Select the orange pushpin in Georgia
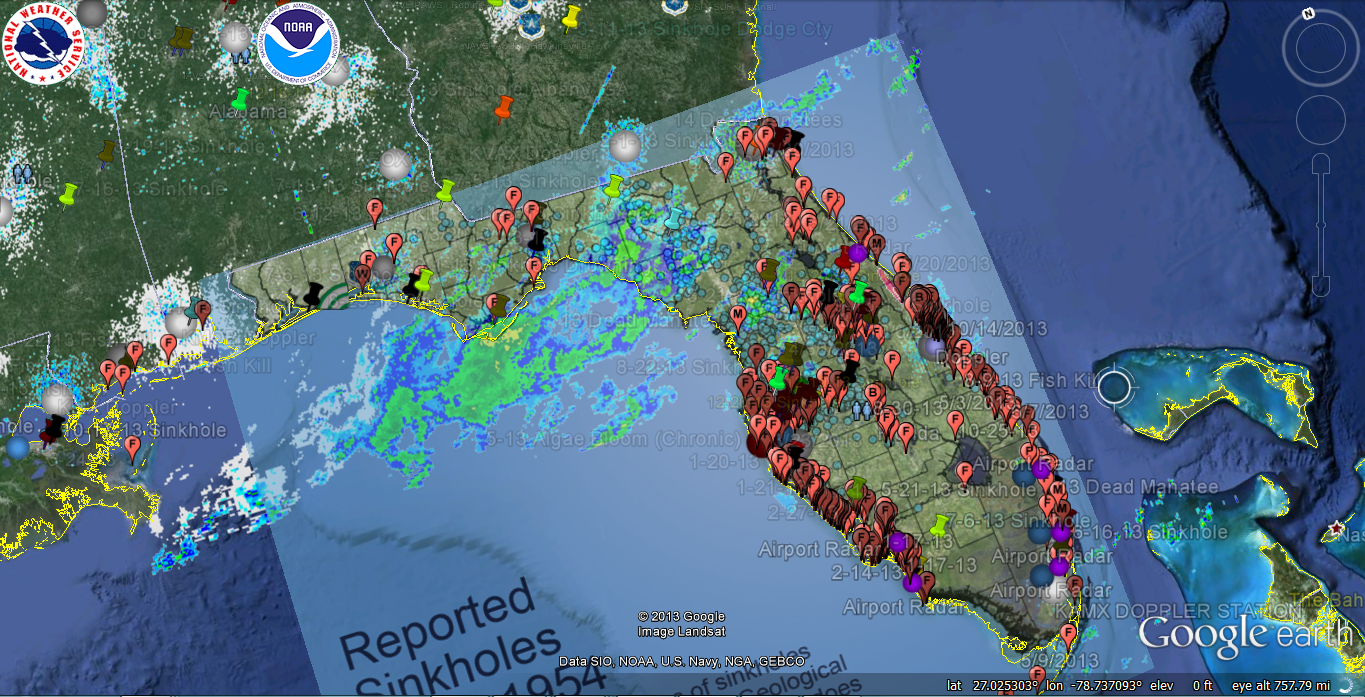This screenshot has width=1365, height=697. click(503, 106)
